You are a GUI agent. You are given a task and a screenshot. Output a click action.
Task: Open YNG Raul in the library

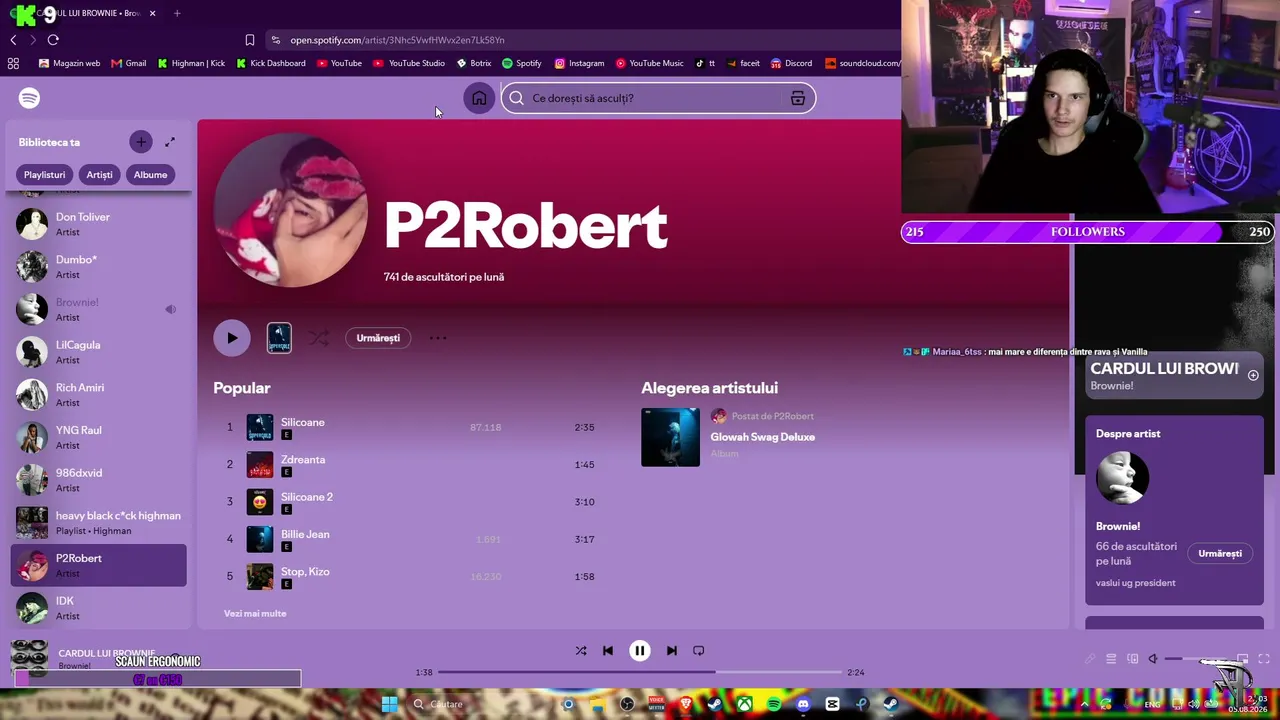coord(98,438)
